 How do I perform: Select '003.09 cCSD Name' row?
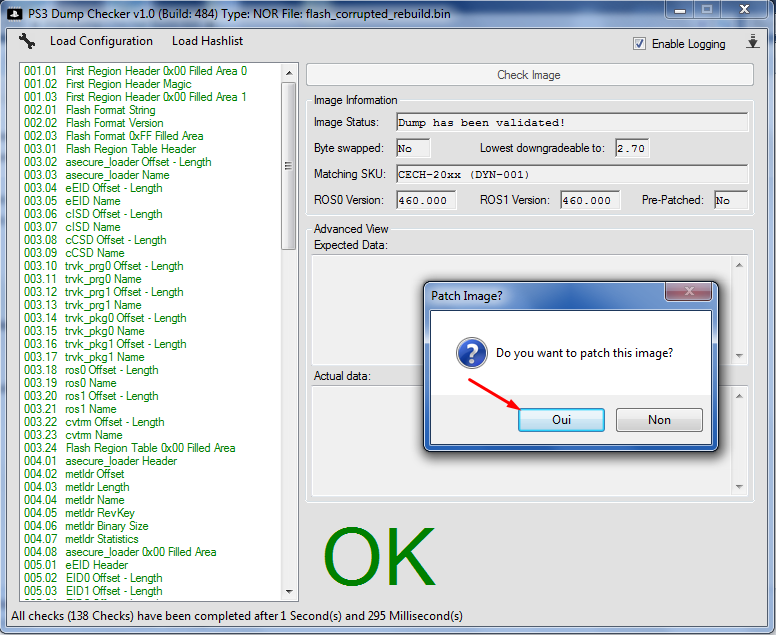[74, 253]
